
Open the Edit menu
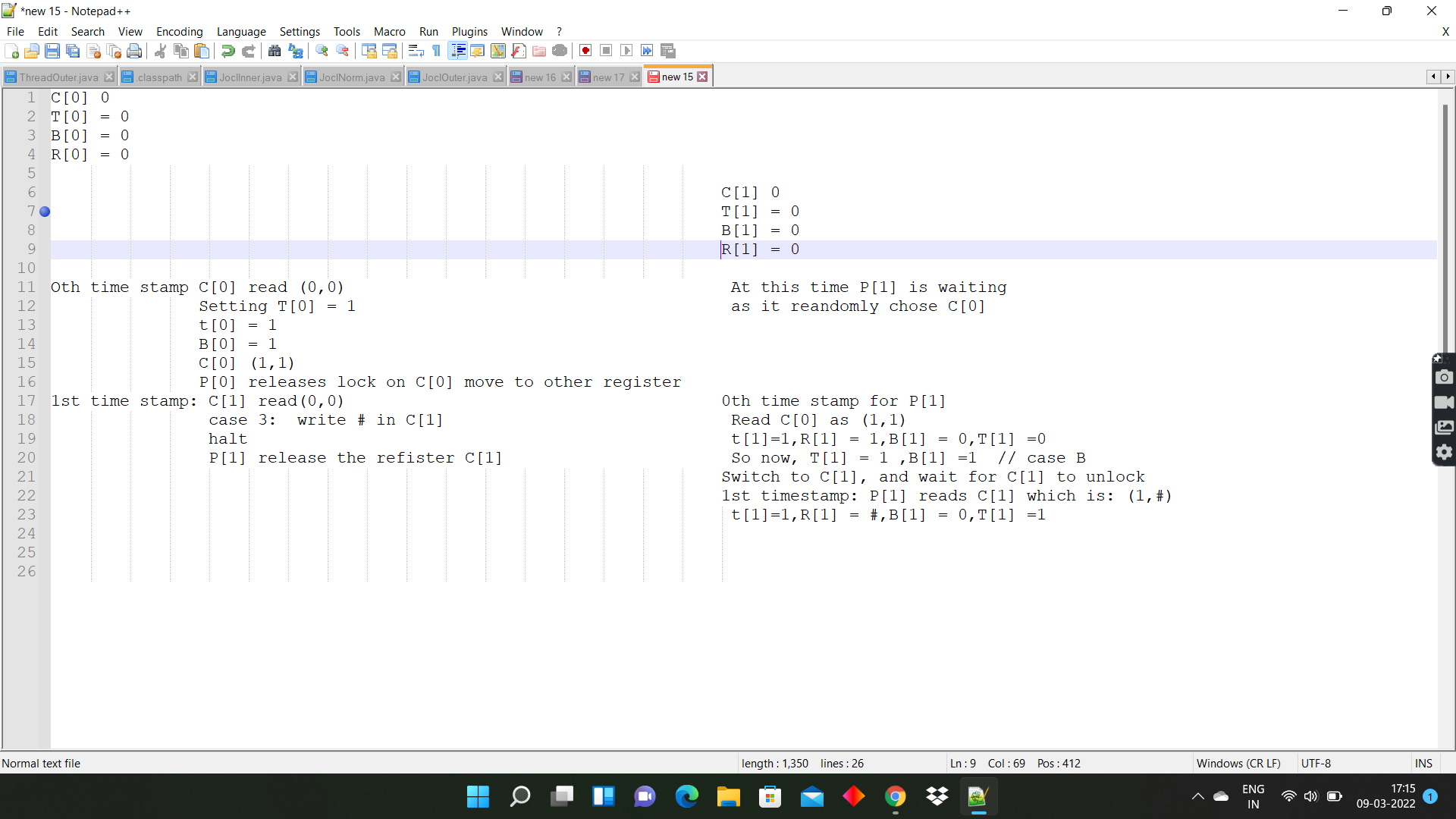[x=48, y=31]
